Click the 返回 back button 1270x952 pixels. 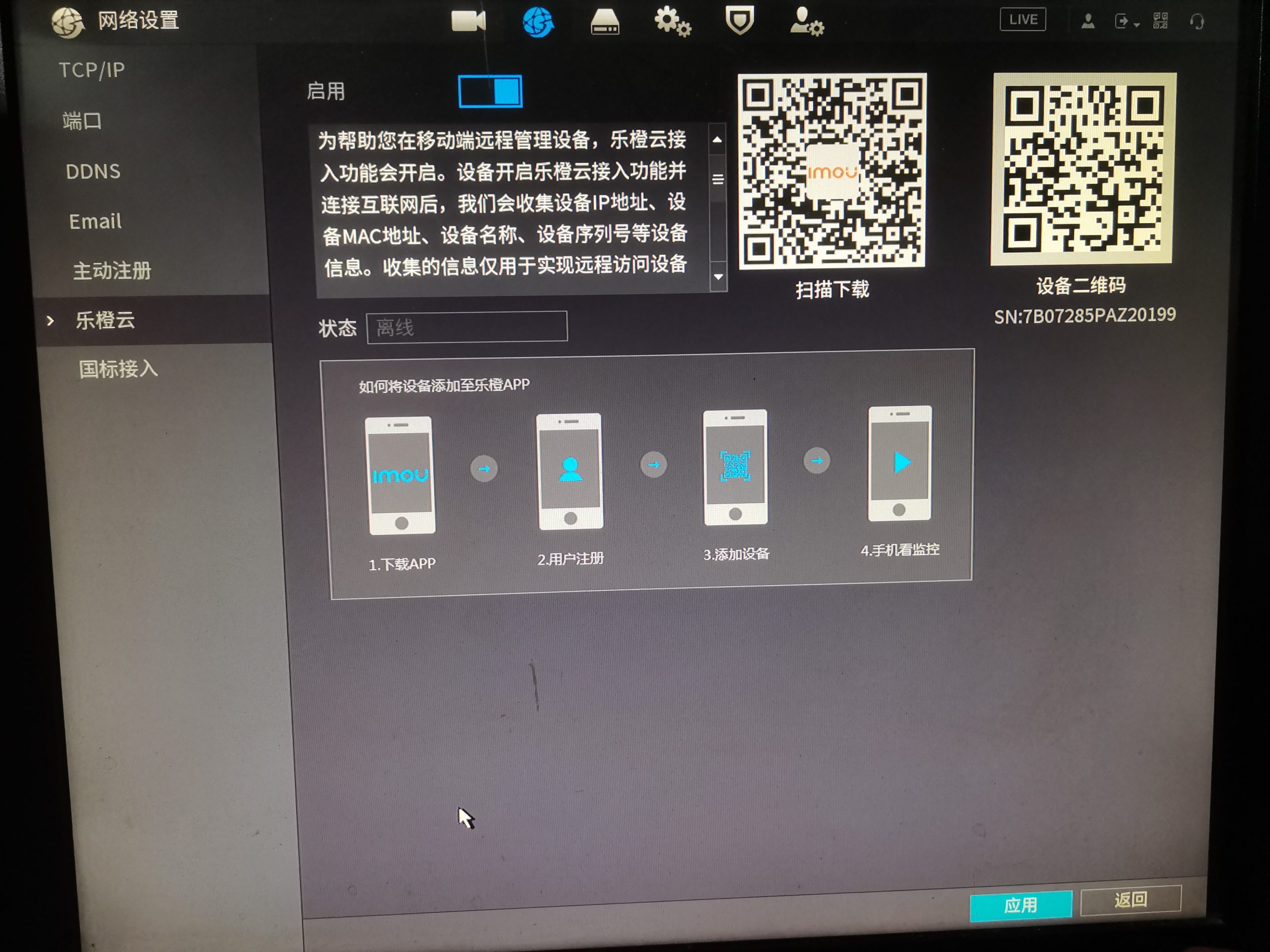coord(1131,899)
